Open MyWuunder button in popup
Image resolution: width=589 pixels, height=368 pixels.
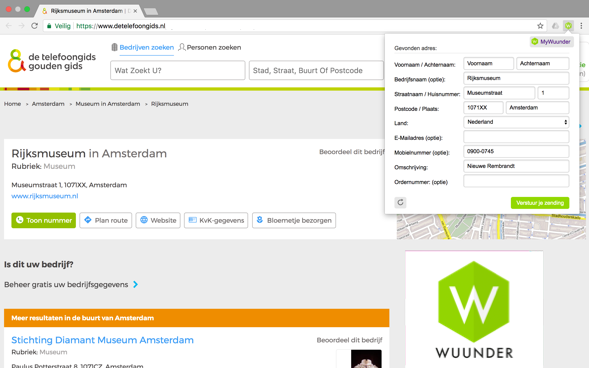click(x=551, y=42)
